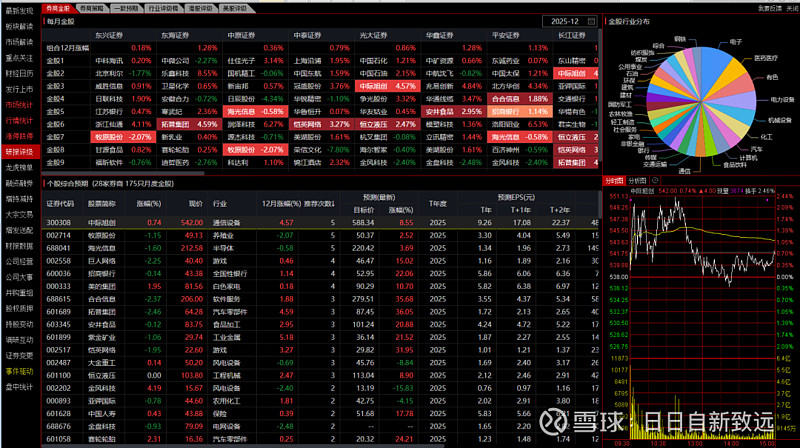Open 市场解读 in the left sidebar

point(19,42)
